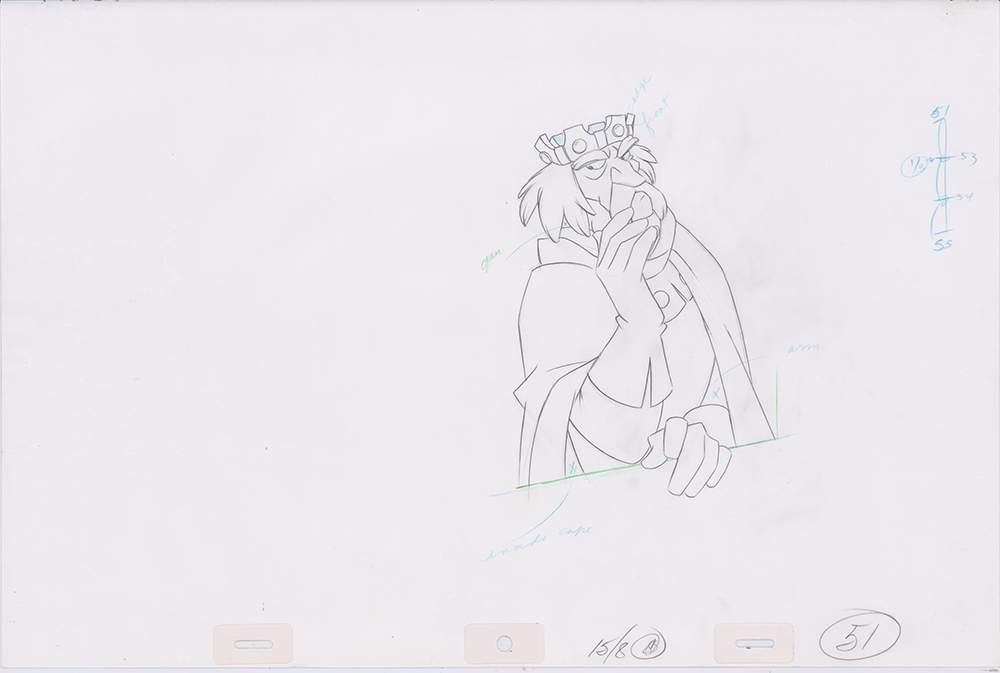The width and height of the screenshot is (1000, 673).
Task: Click the right peg hole slot
Action: (x=754, y=643)
